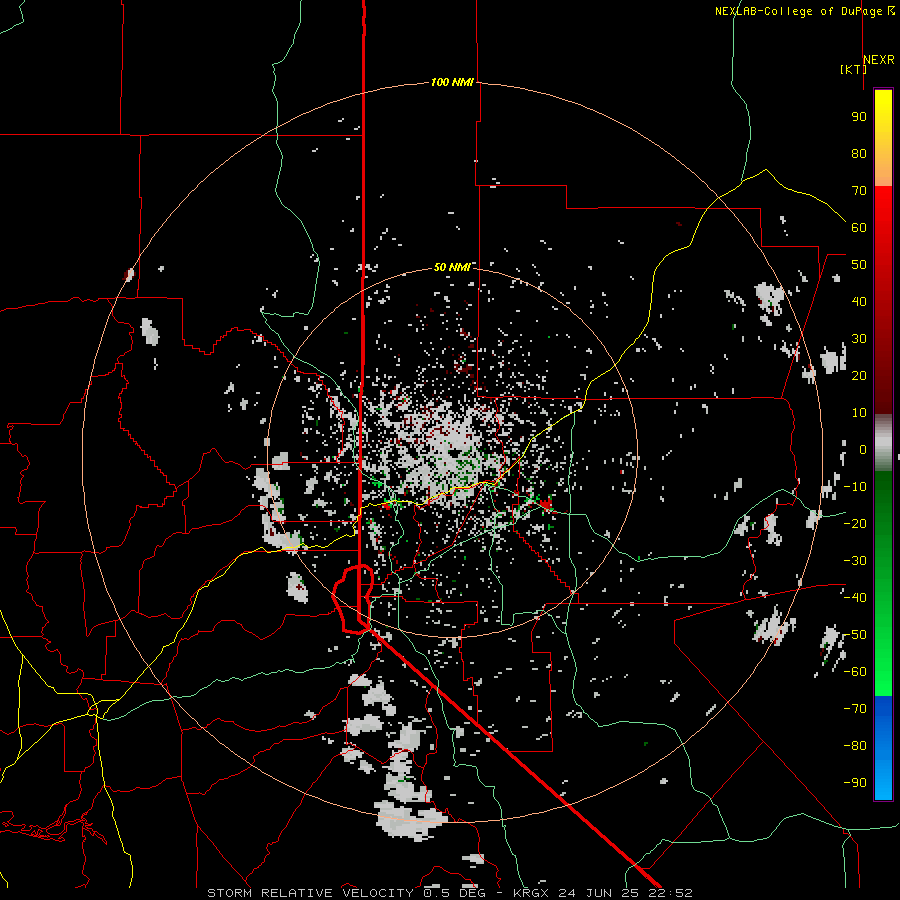Click the 60 value on velocity scale
Image resolution: width=900 pixels, height=900 pixels.
coord(859,227)
